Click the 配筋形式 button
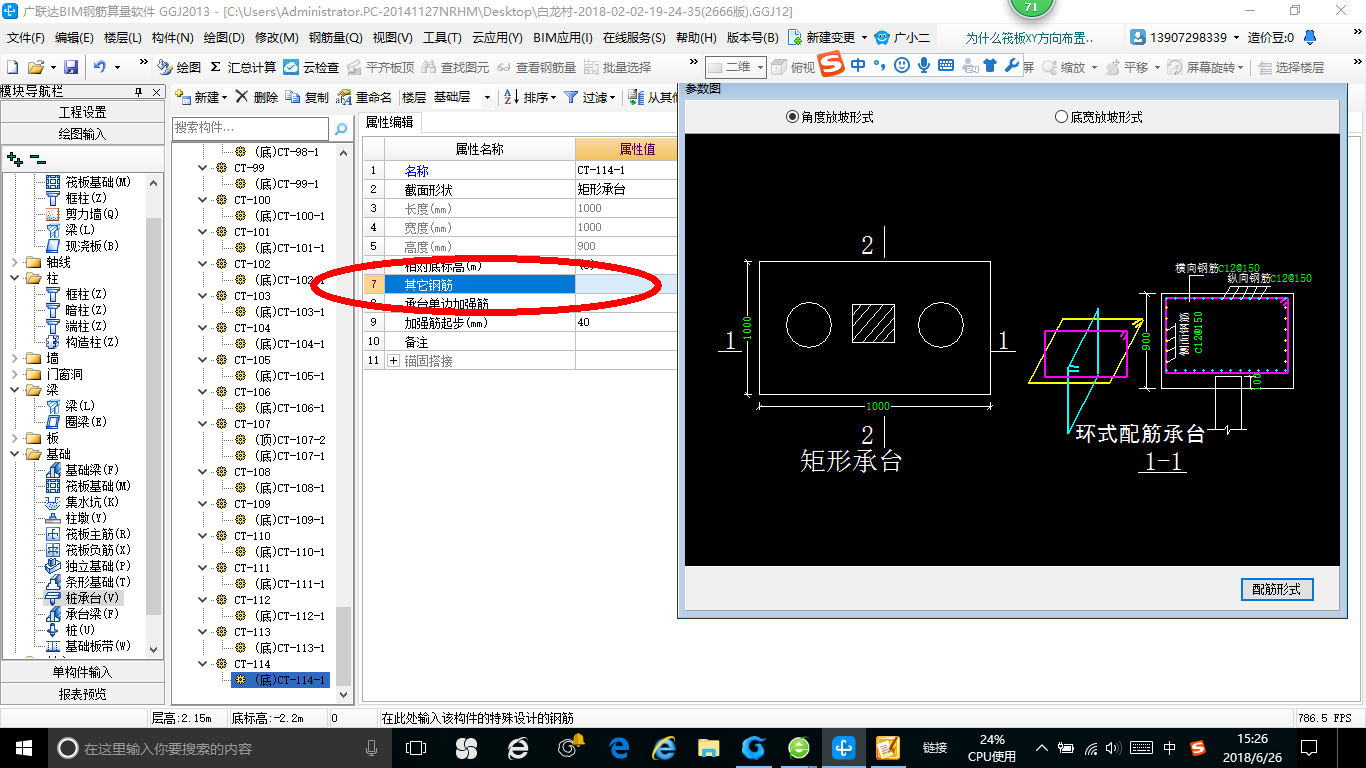The width and height of the screenshot is (1366, 768). coord(1277,589)
